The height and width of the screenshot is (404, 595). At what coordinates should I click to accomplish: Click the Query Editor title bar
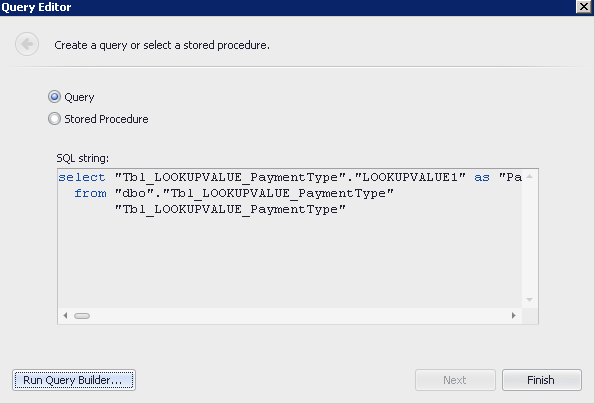pos(286,7)
